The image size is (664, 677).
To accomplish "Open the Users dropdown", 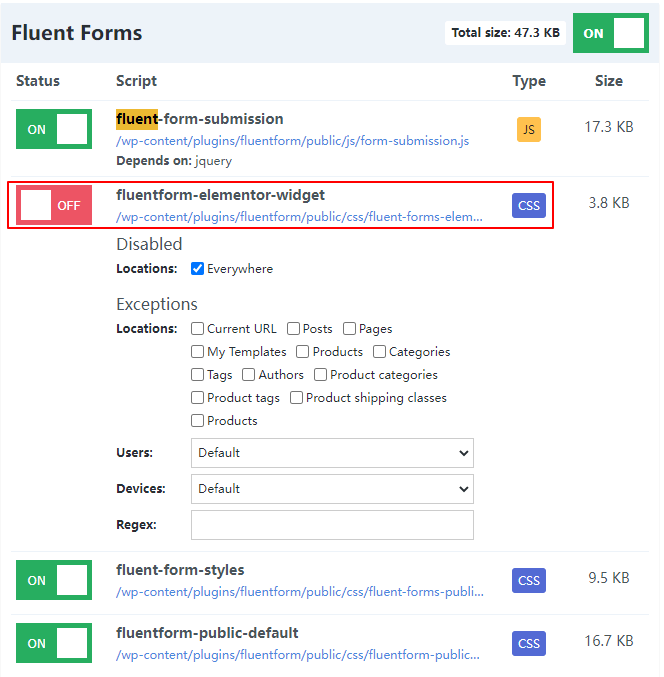I will [x=332, y=453].
